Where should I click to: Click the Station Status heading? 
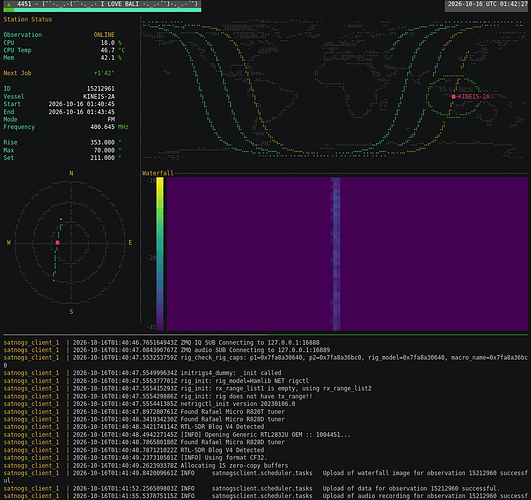point(28,19)
